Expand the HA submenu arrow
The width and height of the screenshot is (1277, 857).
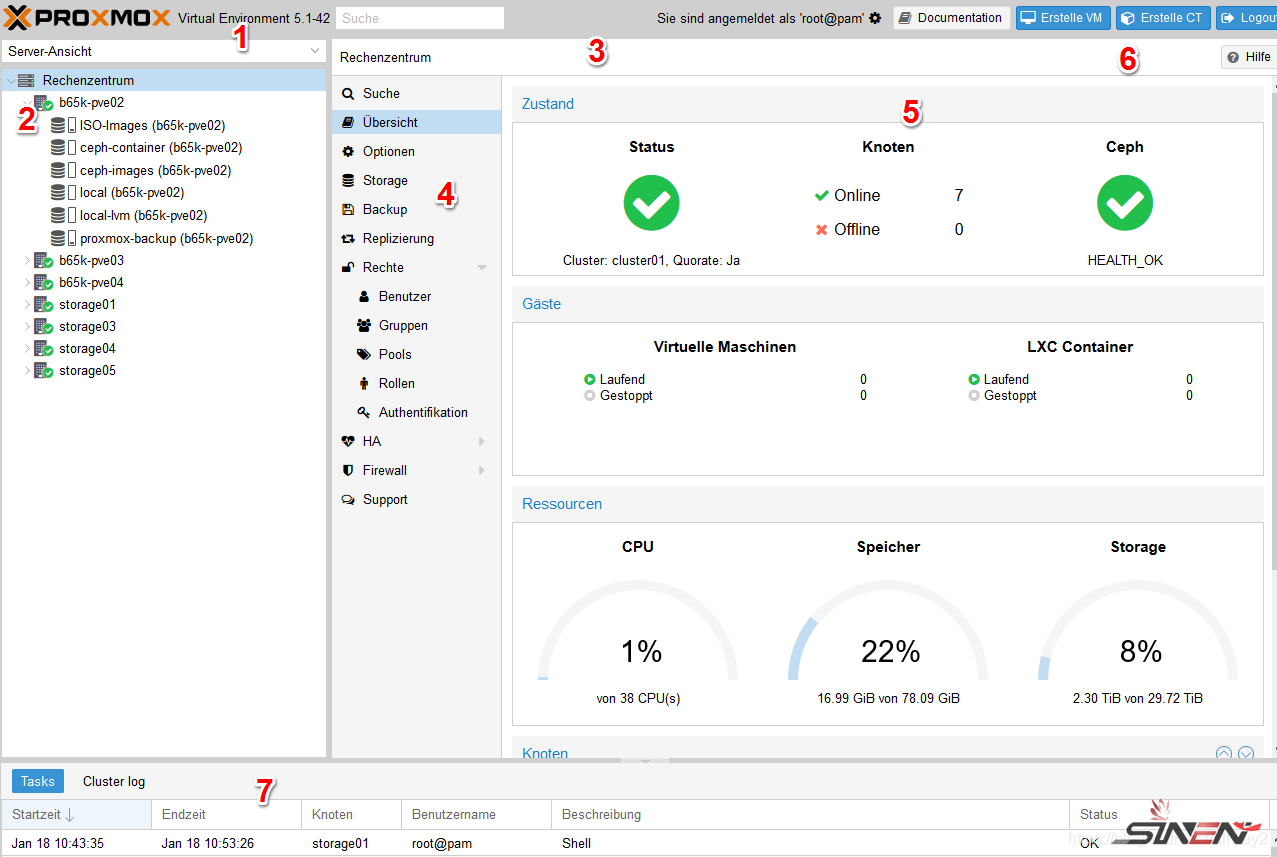coord(482,441)
